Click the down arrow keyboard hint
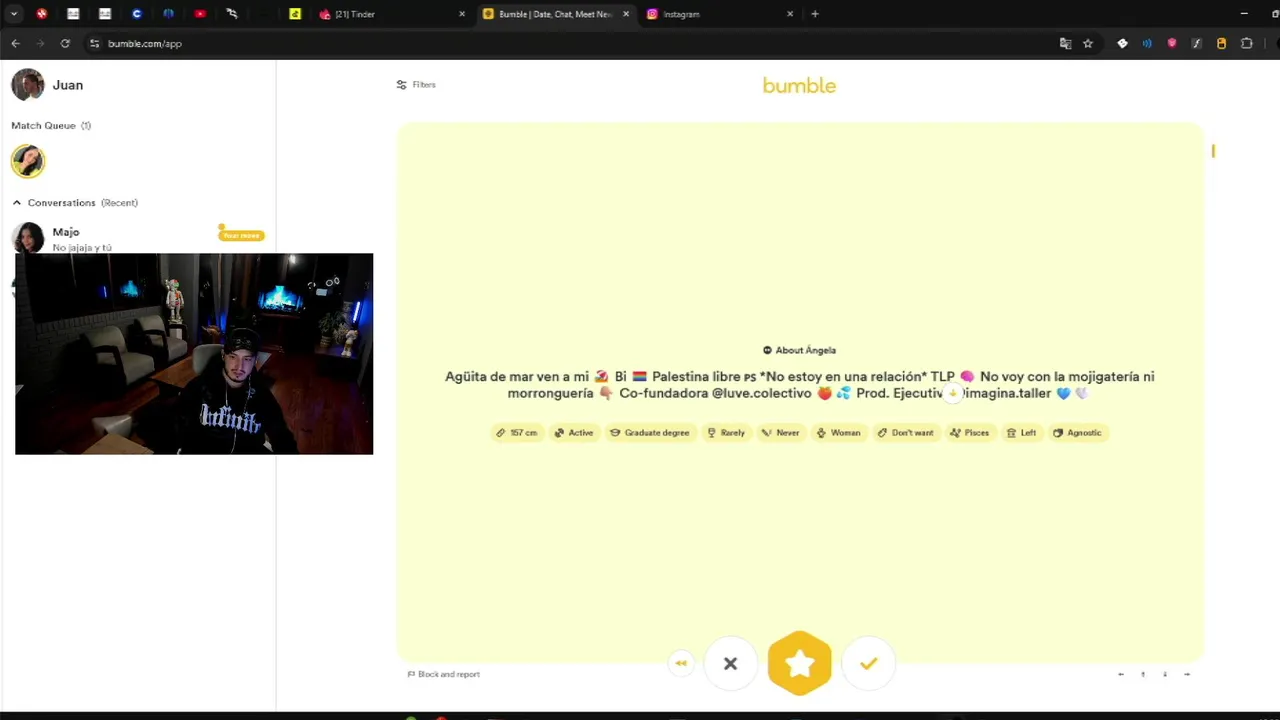 point(1165,674)
